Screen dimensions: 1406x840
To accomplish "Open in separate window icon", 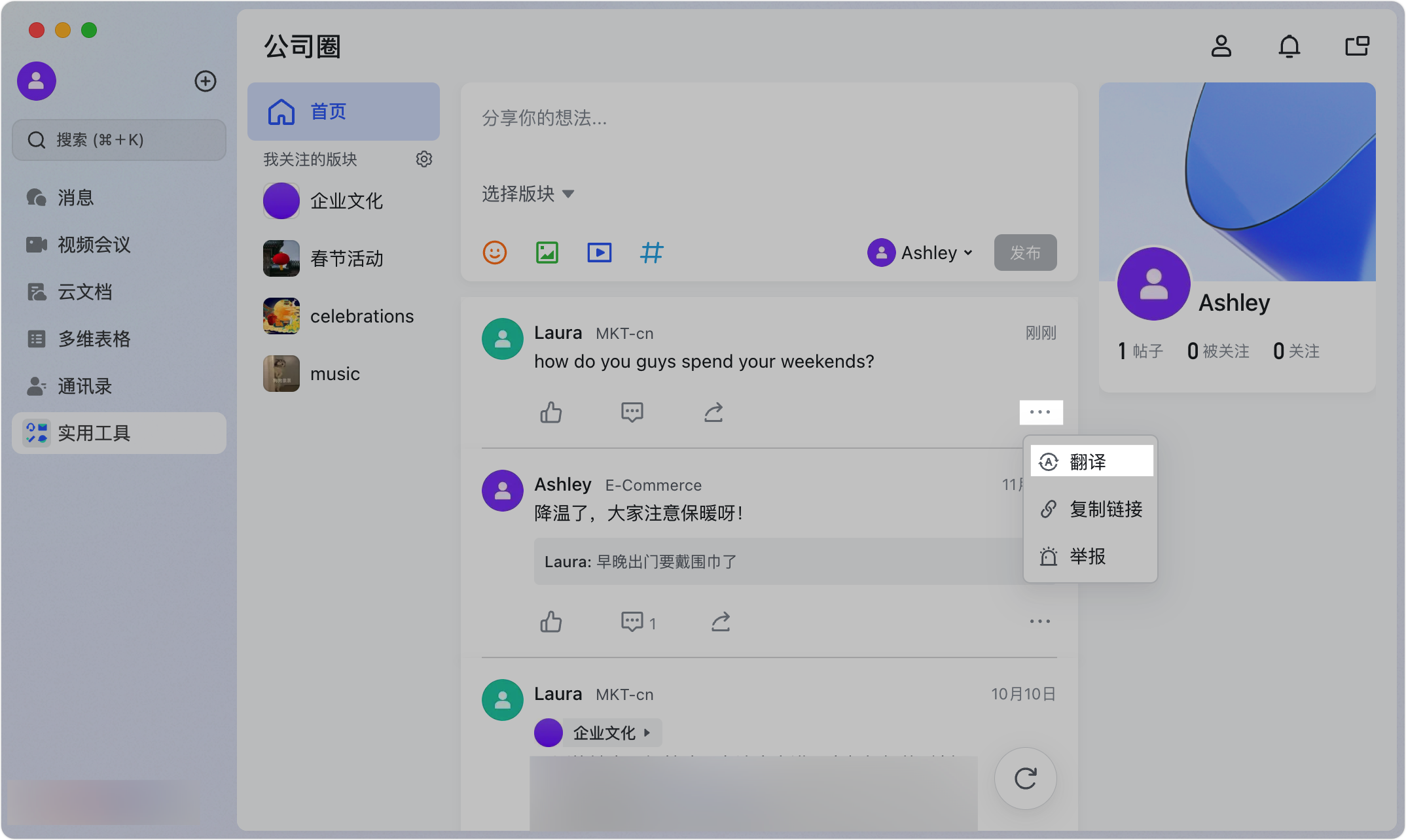I will (1358, 46).
